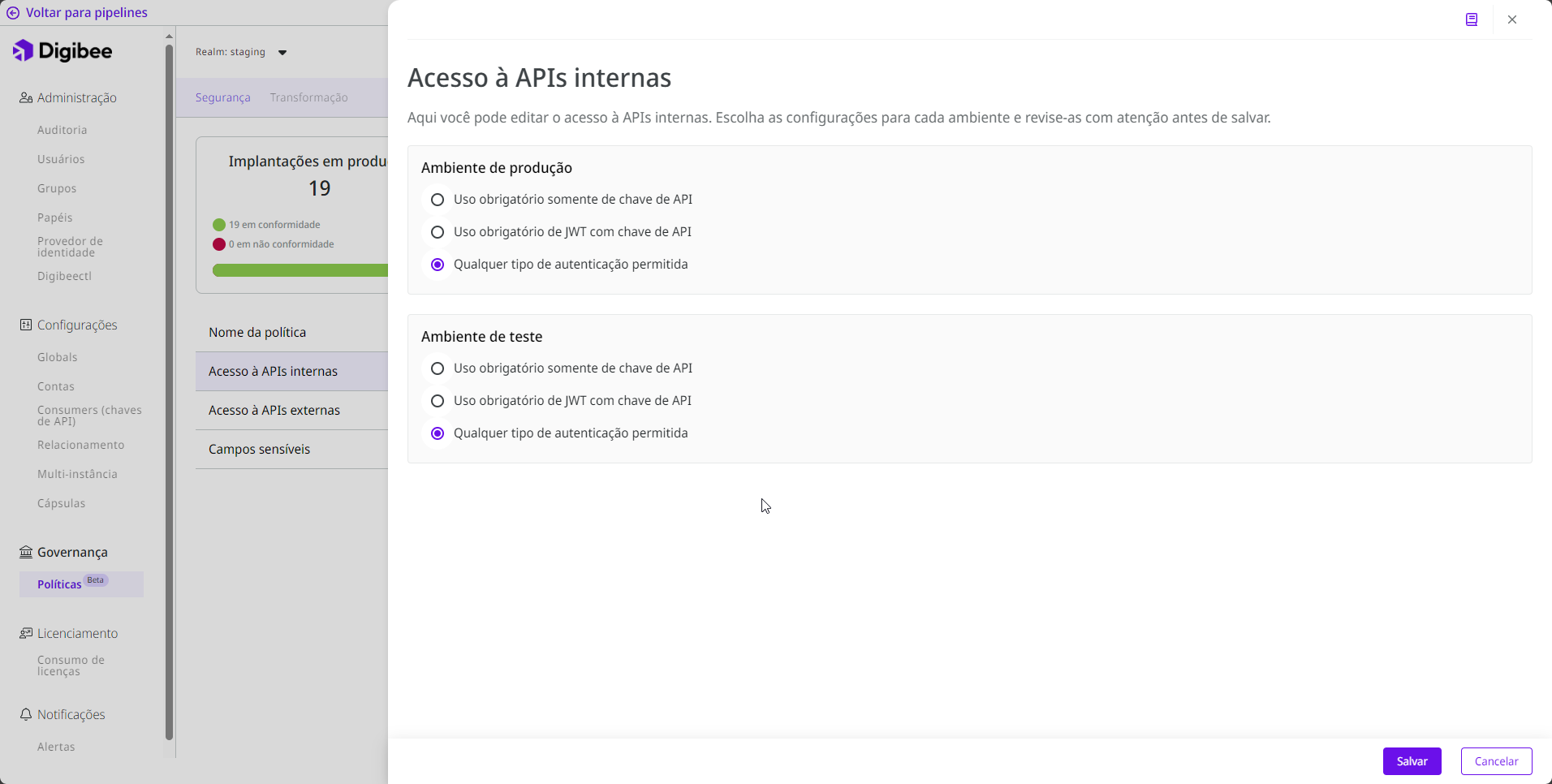Select test JWT com chave de API option
This screenshot has height=784, width=1552.
click(x=438, y=401)
